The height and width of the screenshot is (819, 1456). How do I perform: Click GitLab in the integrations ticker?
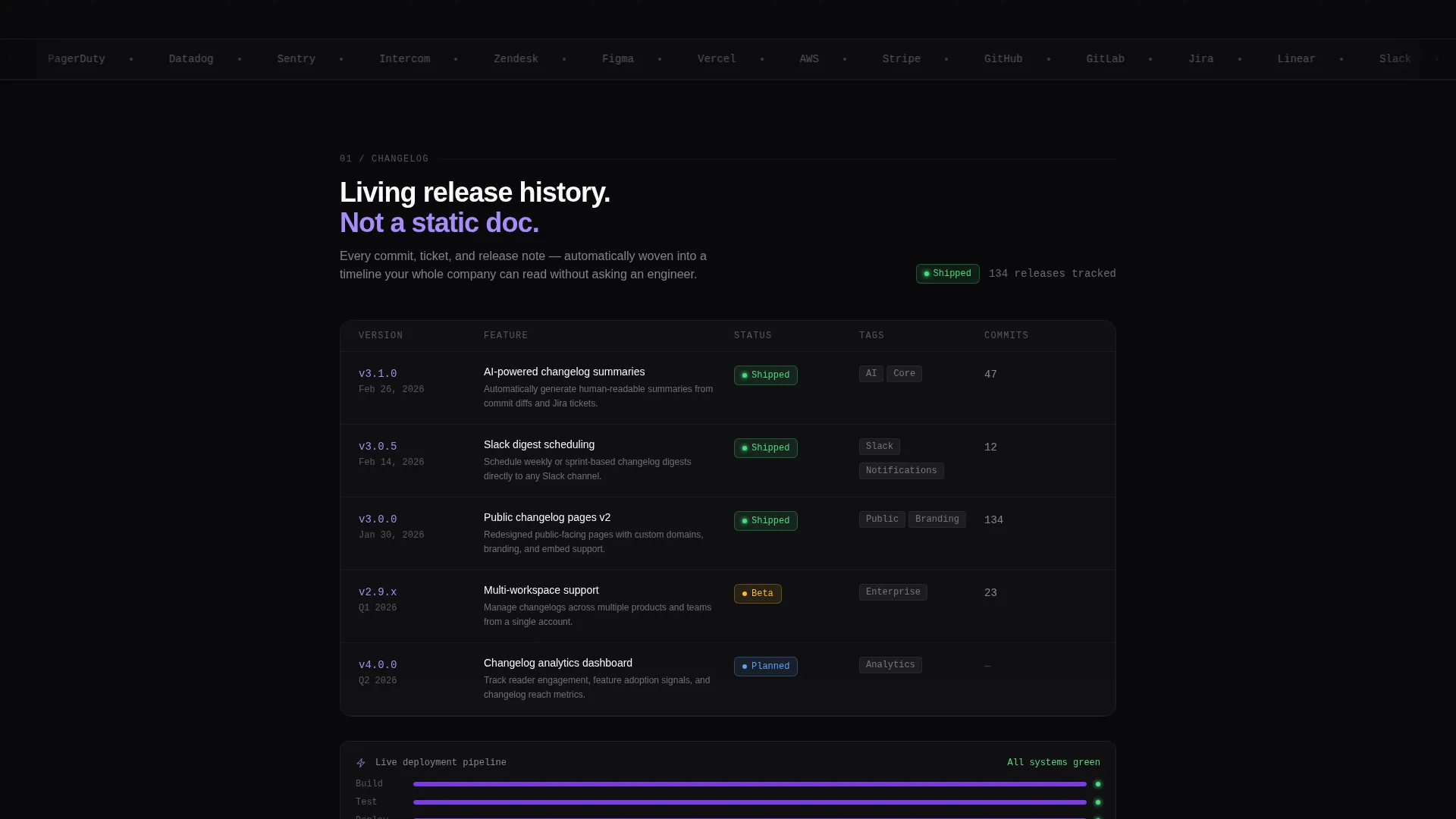(x=1105, y=59)
